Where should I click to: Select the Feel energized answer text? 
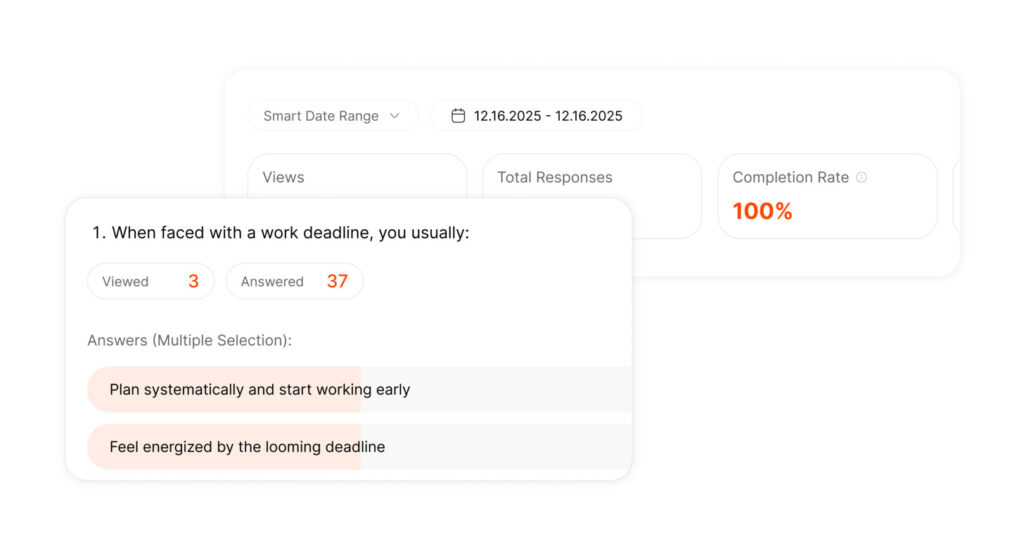(247, 447)
